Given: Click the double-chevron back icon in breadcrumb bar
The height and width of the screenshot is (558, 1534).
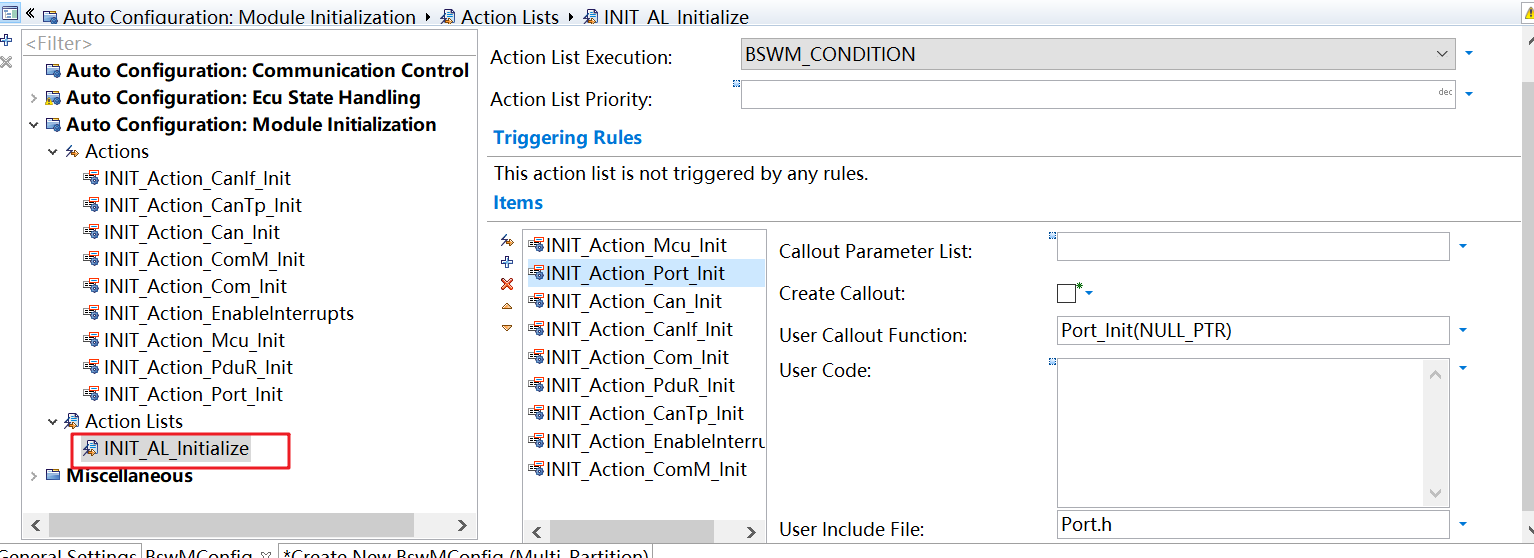Looking at the screenshot, I should (30, 14).
